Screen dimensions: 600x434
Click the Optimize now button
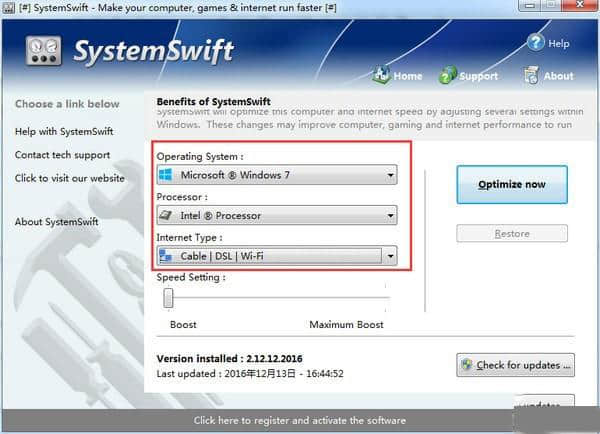[x=512, y=184]
